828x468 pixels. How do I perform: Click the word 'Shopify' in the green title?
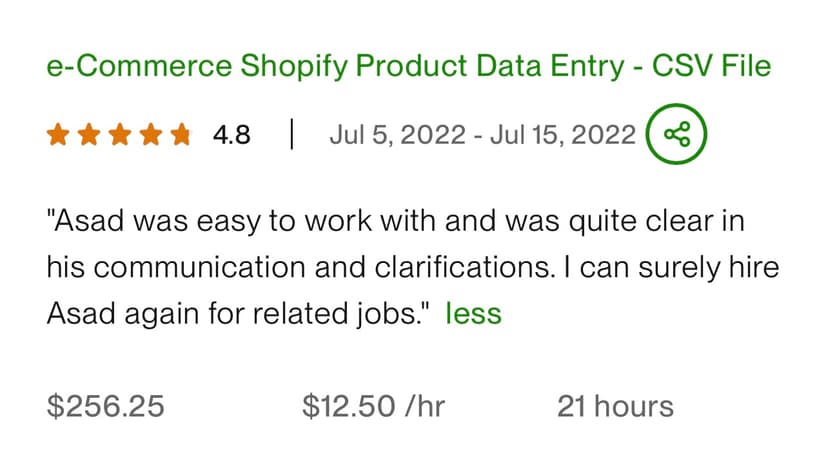click(294, 68)
